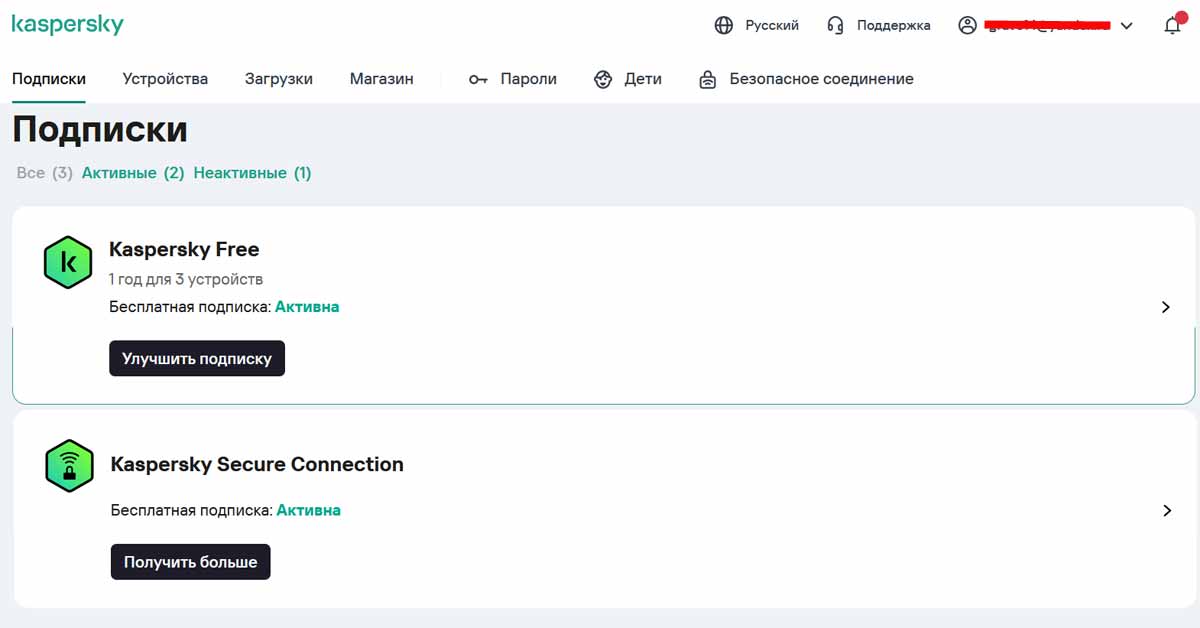Expand Kaspersky Secure Connection details chevron
Screen dimensions: 1200x628
[x=1166, y=510]
